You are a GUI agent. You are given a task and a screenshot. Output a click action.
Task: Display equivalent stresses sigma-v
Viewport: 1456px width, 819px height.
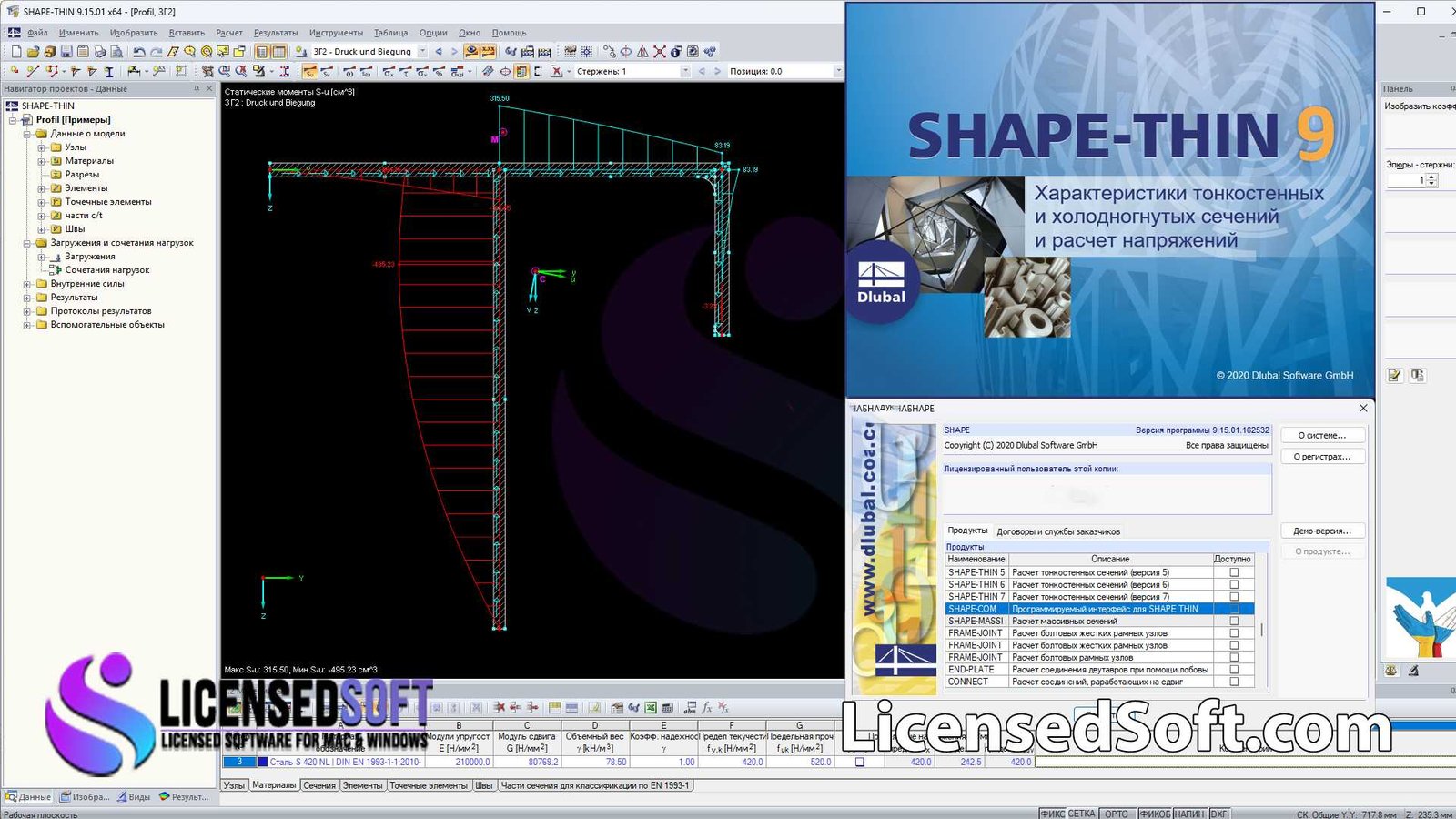(x=423, y=71)
